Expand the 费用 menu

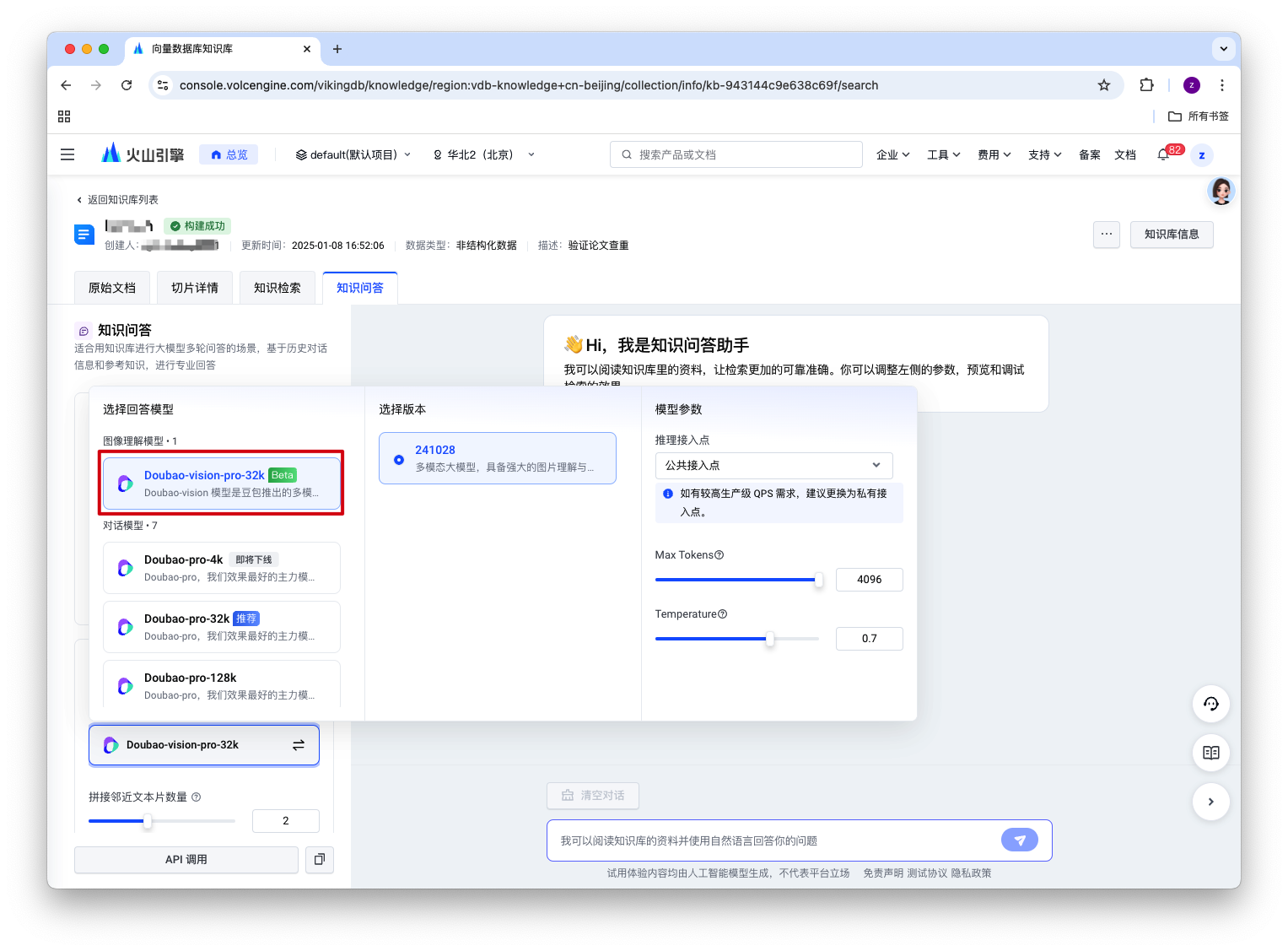point(994,155)
